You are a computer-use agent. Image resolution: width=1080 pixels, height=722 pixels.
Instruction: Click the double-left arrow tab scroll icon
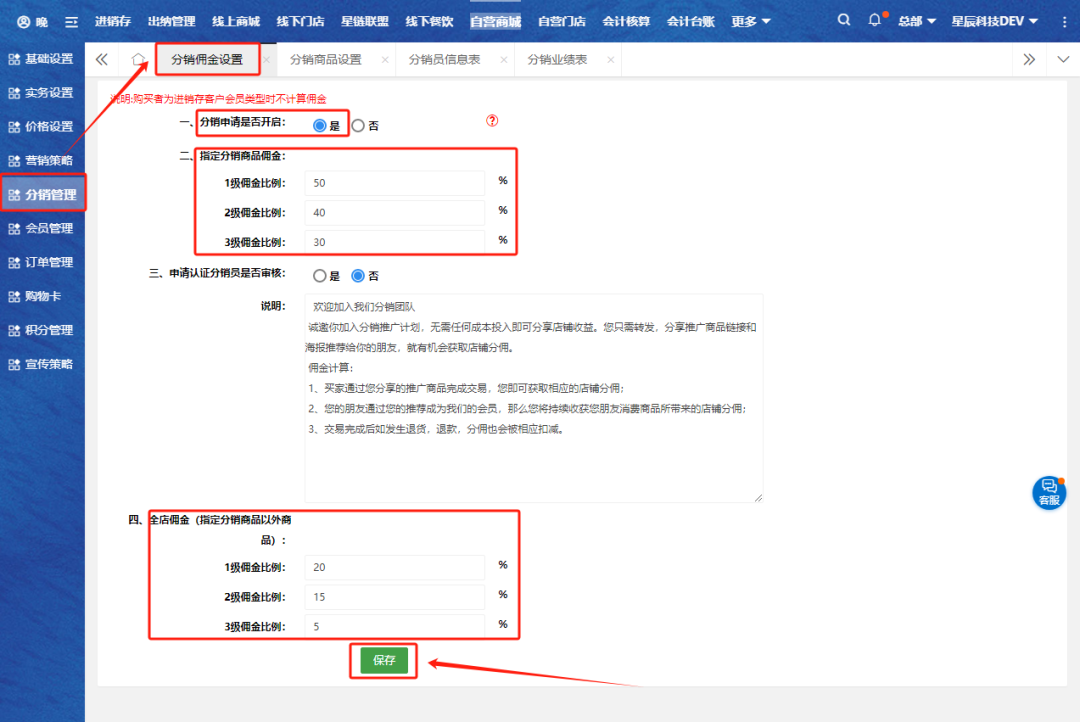point(102,60)
